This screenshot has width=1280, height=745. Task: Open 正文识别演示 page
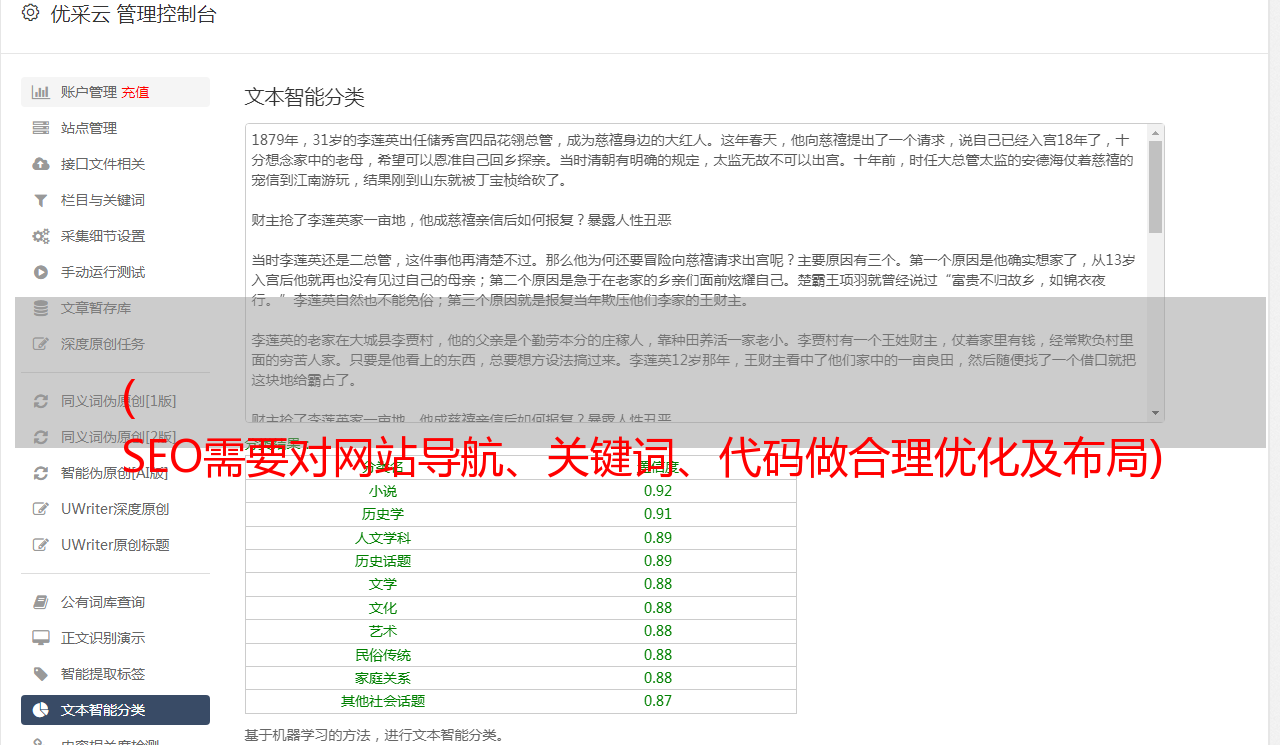pyautogui.click(x=115, y=638)
